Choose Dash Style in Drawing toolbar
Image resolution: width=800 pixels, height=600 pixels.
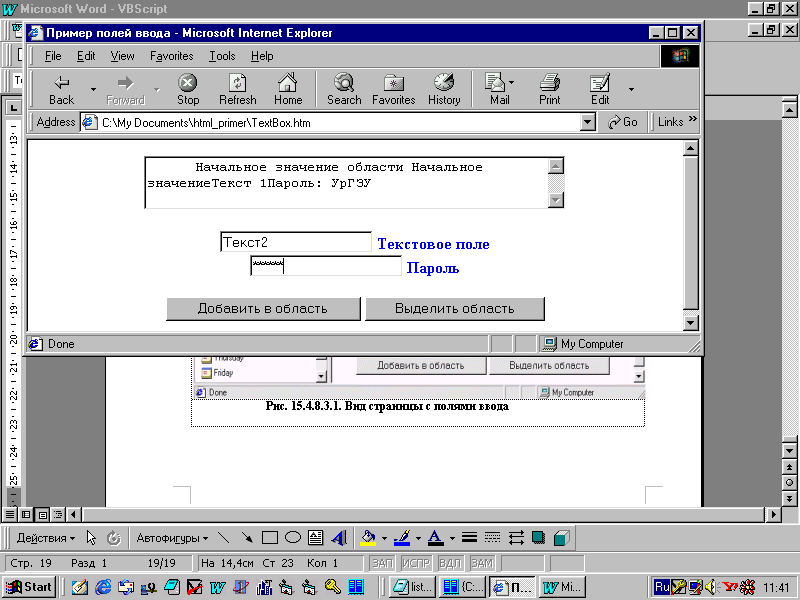tap(492, 538)
